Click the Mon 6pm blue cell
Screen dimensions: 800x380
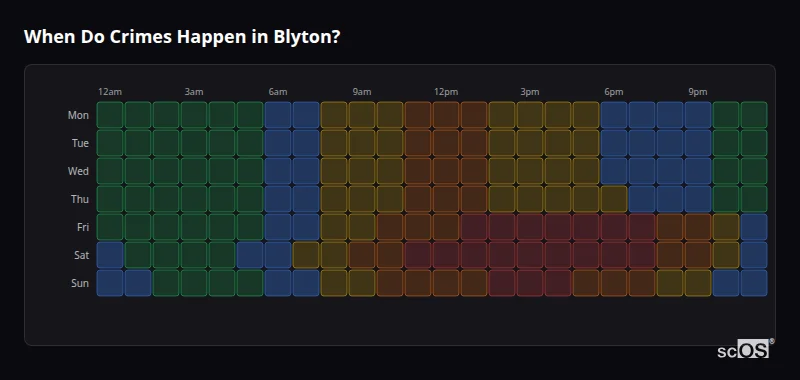(614, 115)
